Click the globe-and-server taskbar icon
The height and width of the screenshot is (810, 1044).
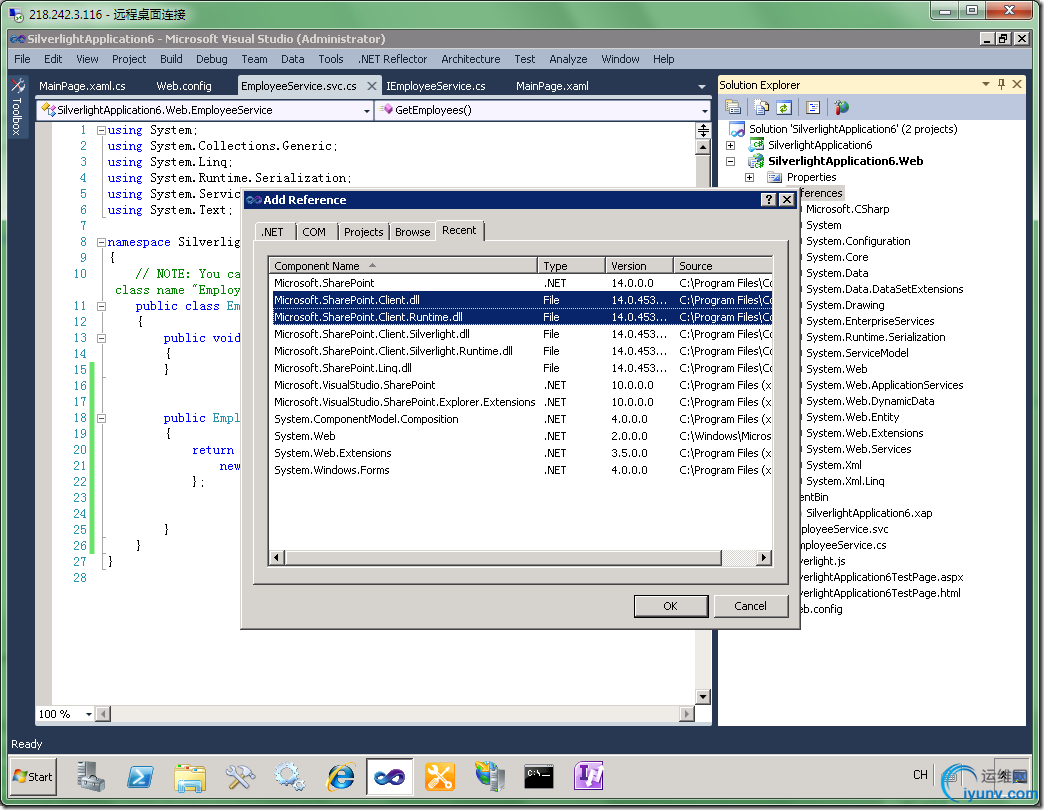(489, 776)
